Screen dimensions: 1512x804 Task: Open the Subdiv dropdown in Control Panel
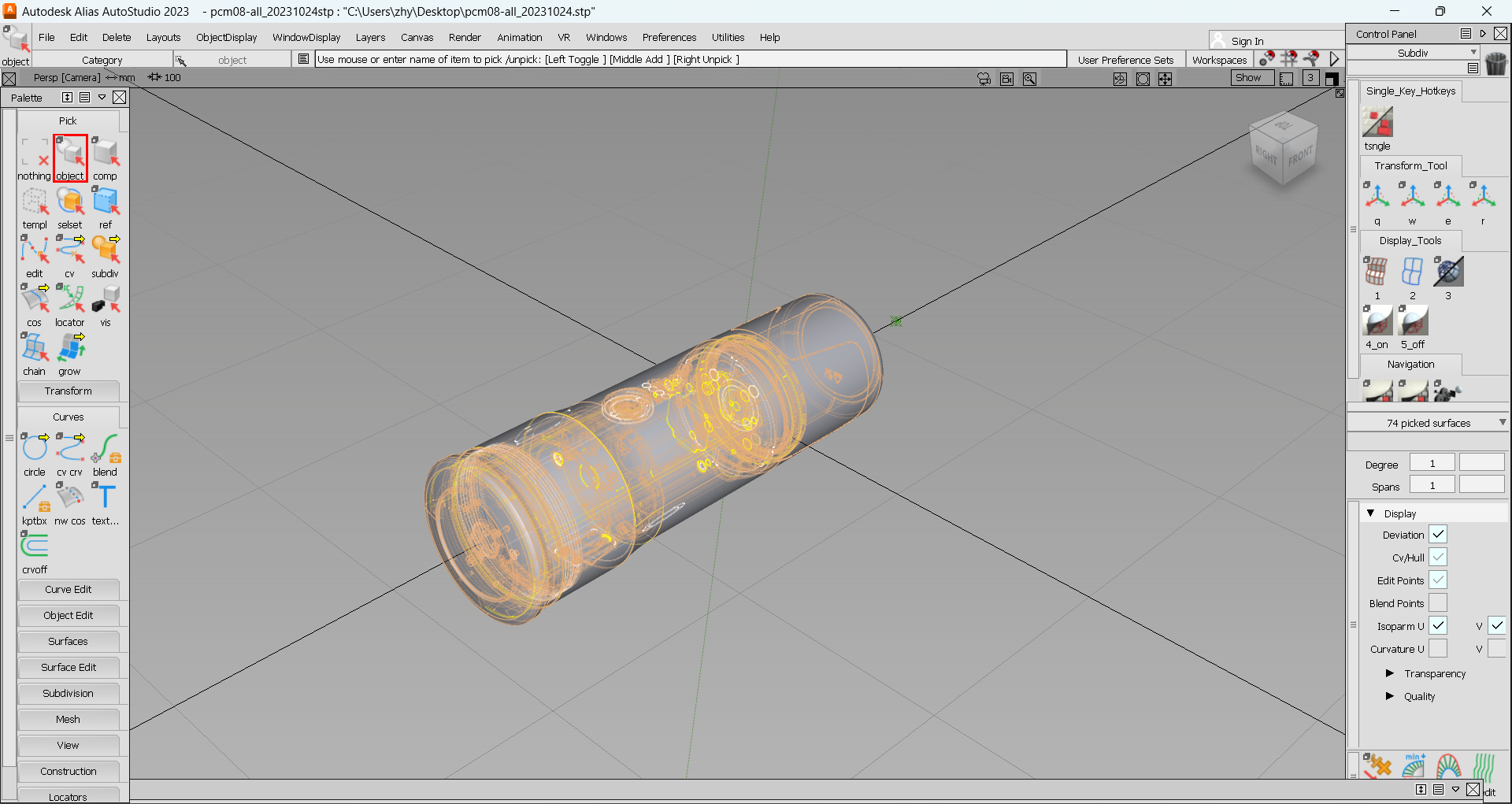tap(1414, 53)
